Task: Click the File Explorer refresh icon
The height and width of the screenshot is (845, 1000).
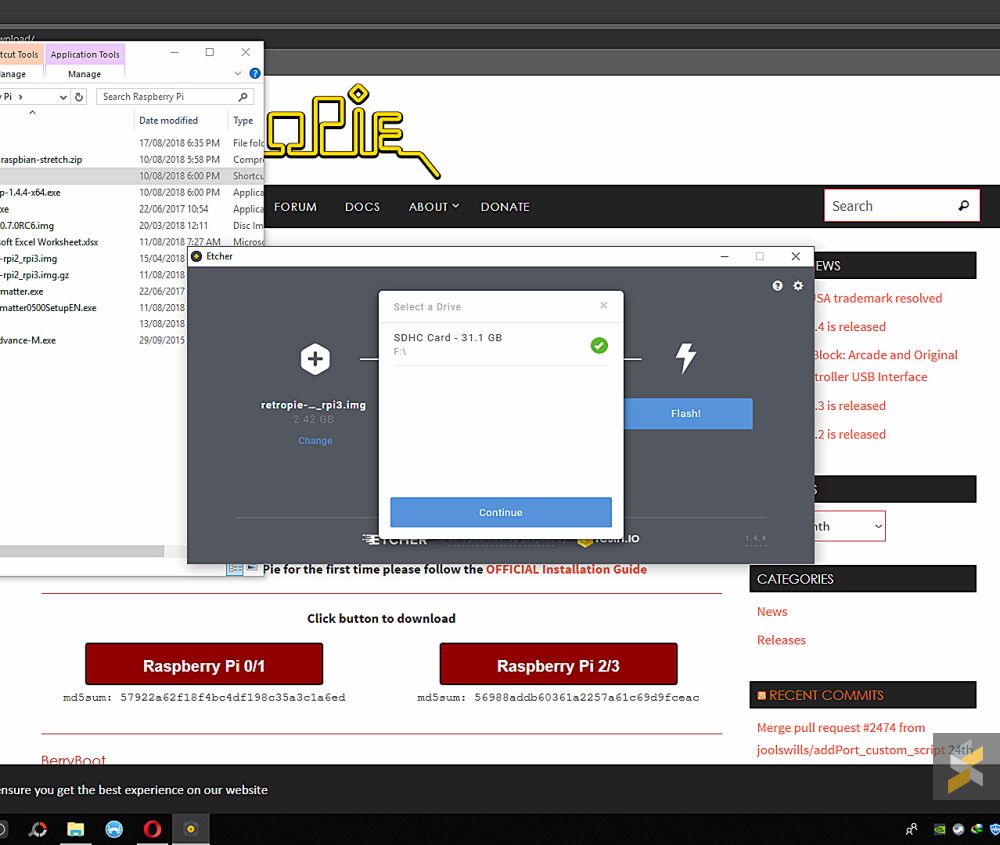Action: pos(79,97)
